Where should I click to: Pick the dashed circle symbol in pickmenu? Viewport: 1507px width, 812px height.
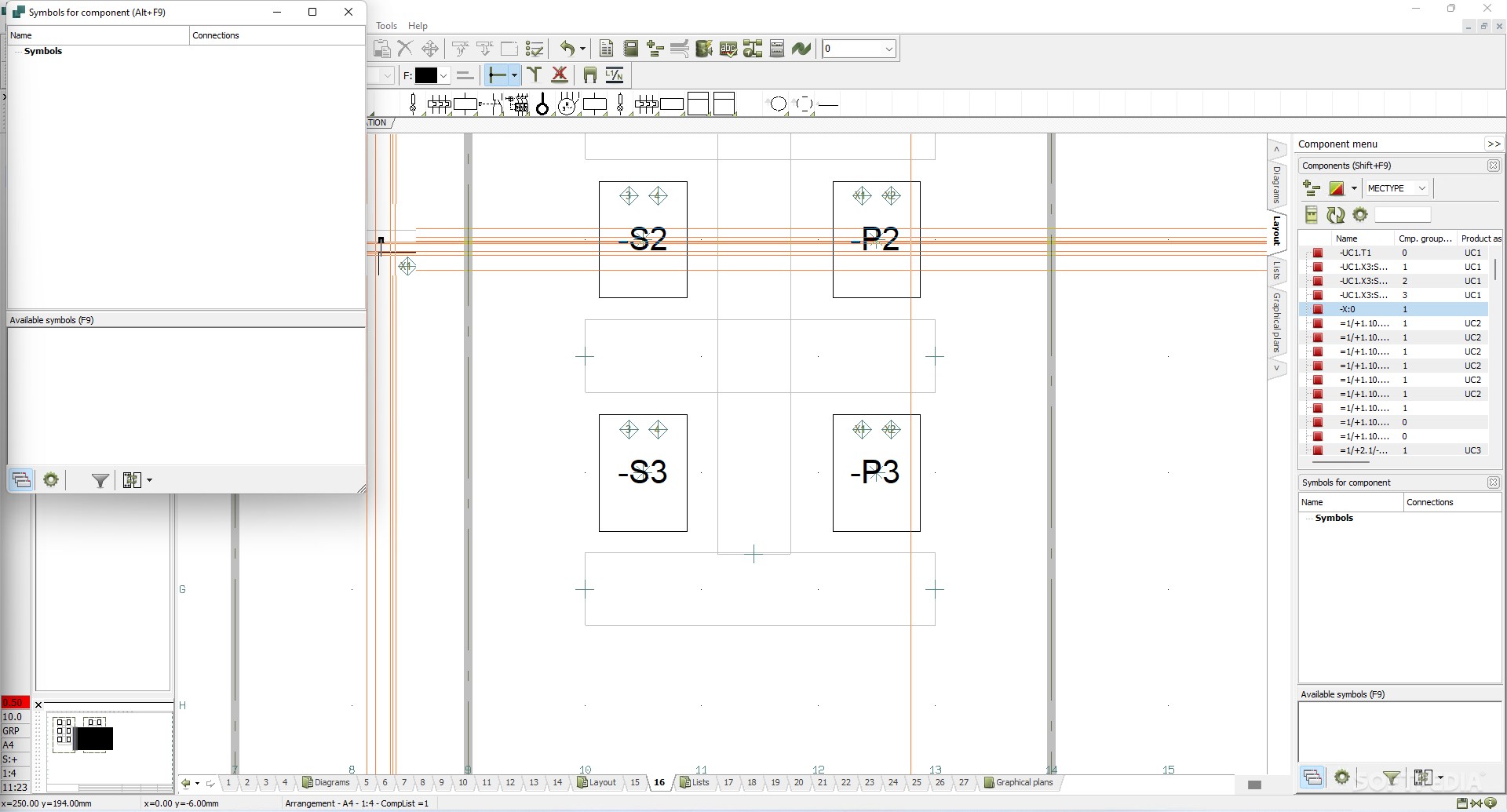point(805,104)
